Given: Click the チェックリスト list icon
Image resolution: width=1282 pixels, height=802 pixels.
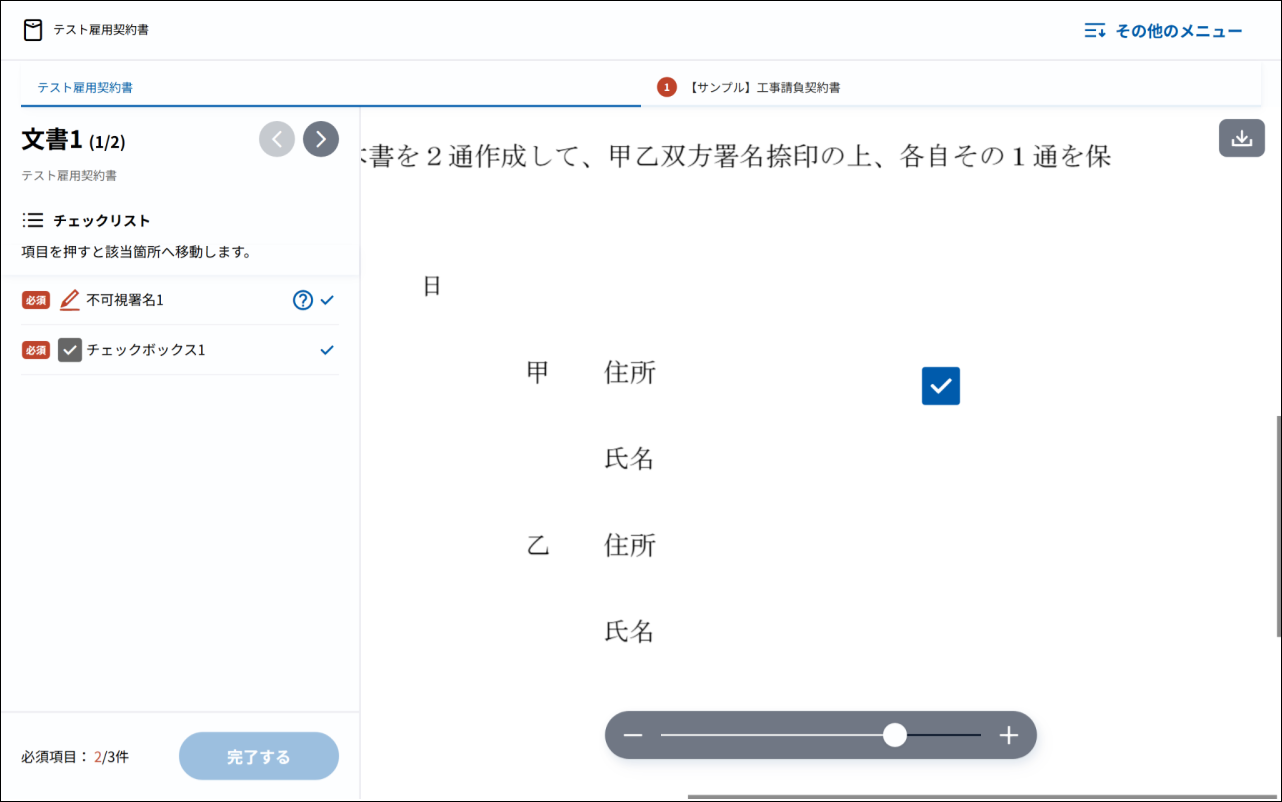Looking at the screenshot, I should (32, 220).
